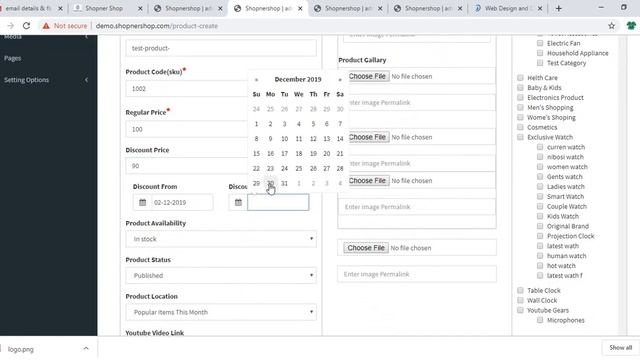Click into the Regular Price field
This screenshot has width=640, height=360.
pyautogui.click(x=188, y=129)
